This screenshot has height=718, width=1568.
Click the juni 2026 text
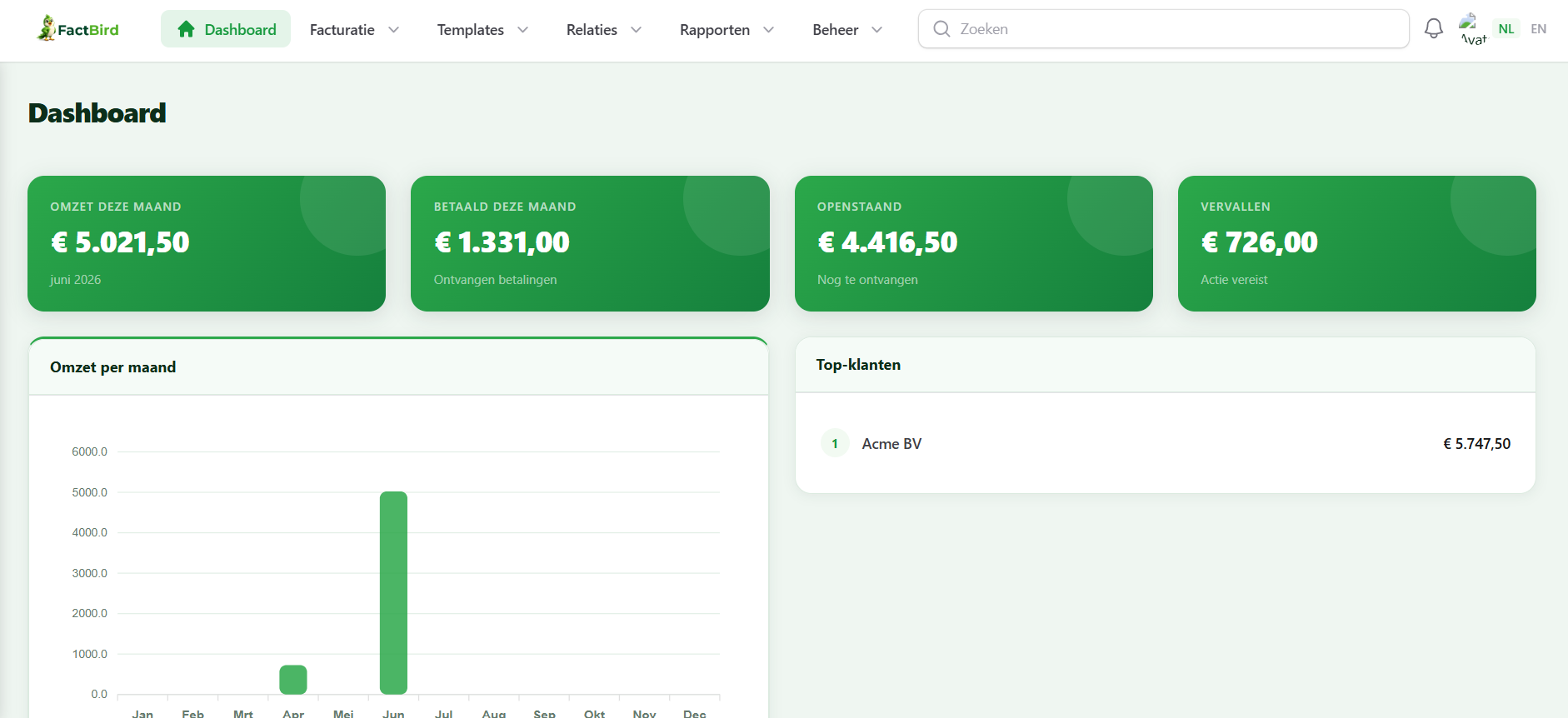tap(76, 280)
